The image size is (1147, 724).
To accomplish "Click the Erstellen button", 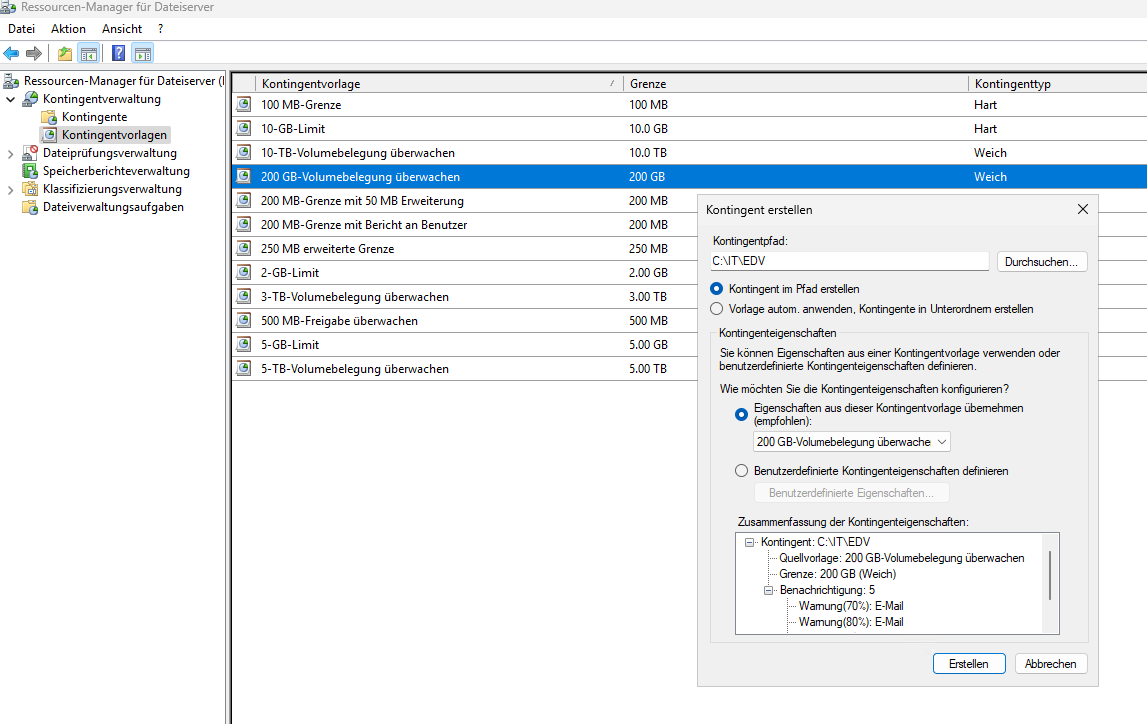I will (968, 664).
